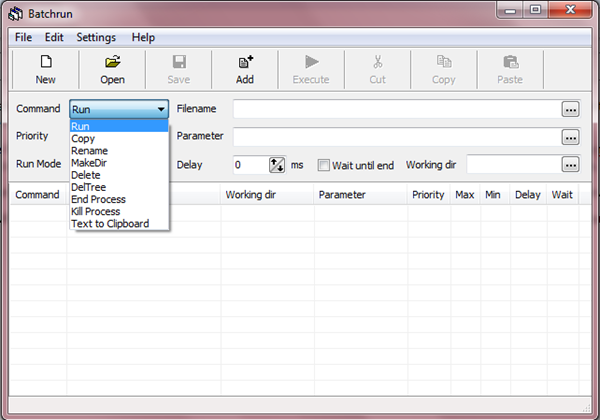This screenshot has height=420, width=600.
Task: Click the Min column header
Action: tap(494, 195)
